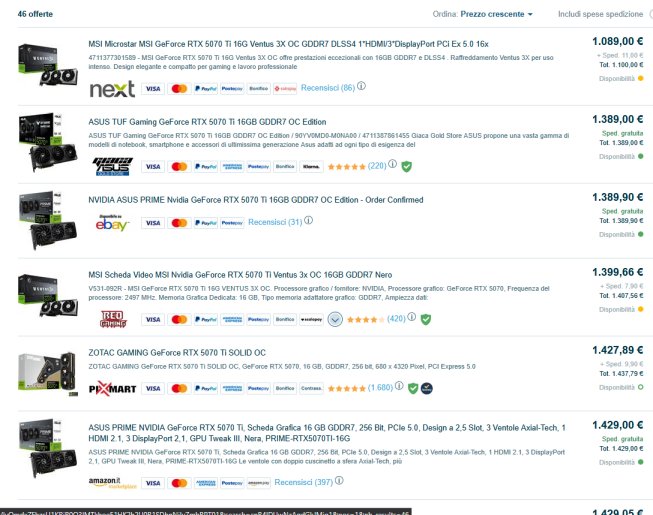This screenshot has height=515, width=653.
Task: Click info icon beside Recensisci (31)
Action: coord(308,221)
